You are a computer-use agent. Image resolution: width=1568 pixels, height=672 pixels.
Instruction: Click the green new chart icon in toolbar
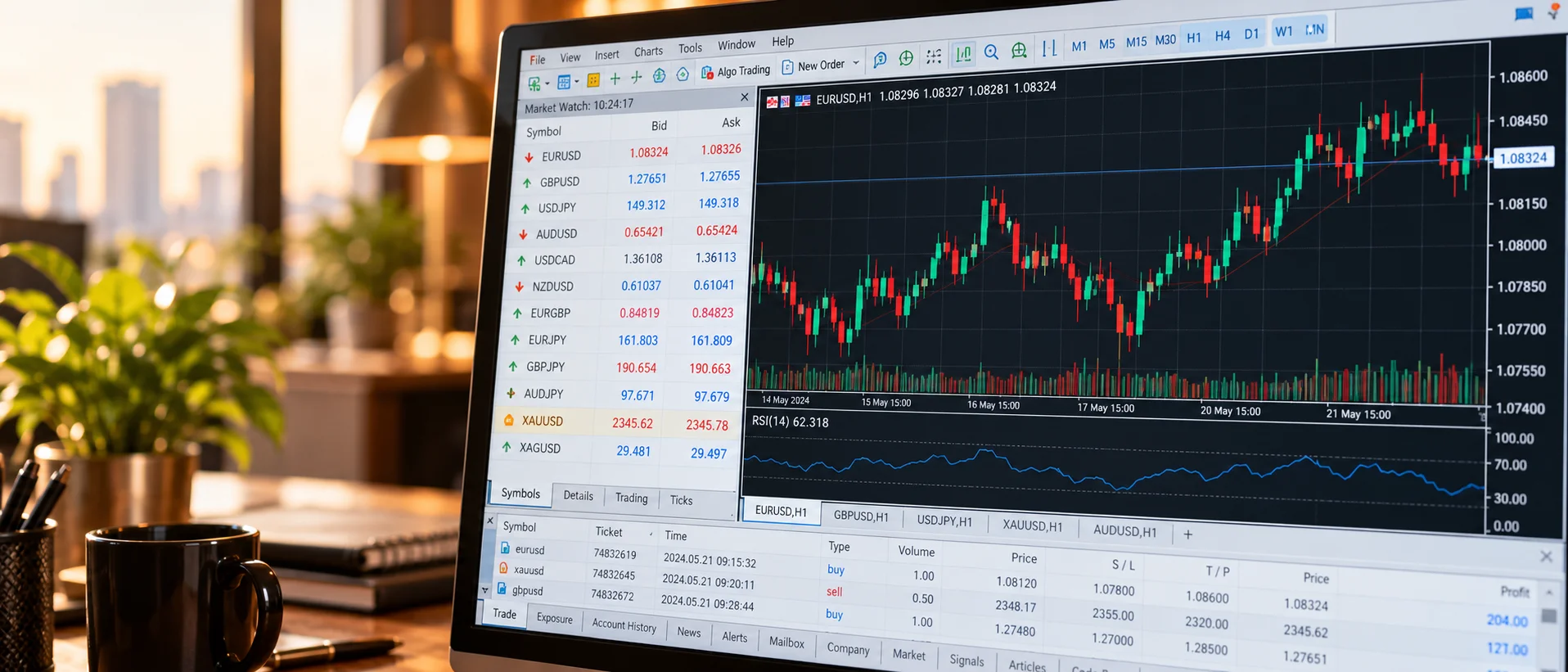(x=534, y=83)
